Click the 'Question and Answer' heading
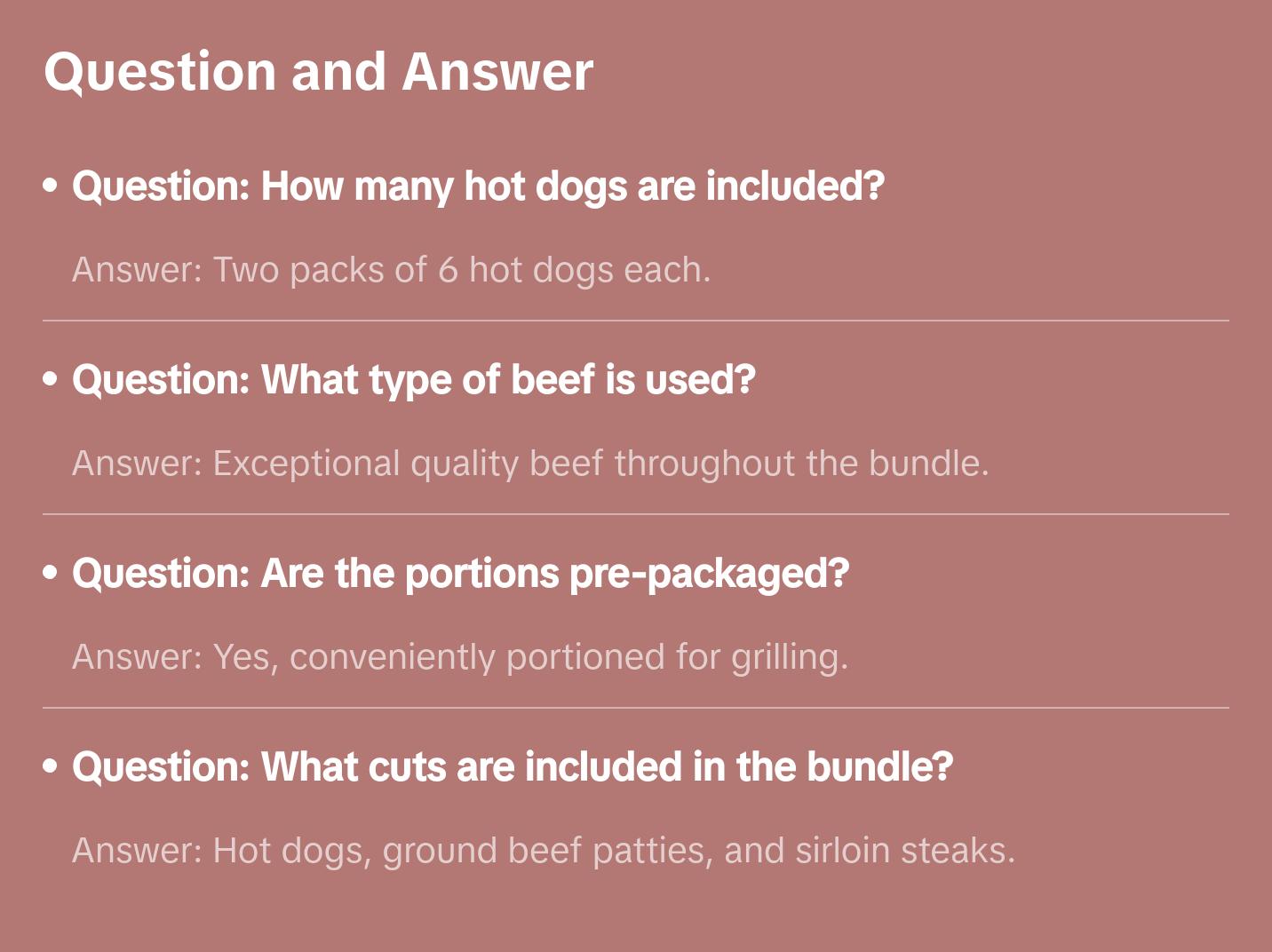The width and height of the screenshot is (1272, 952). (318, 72)
